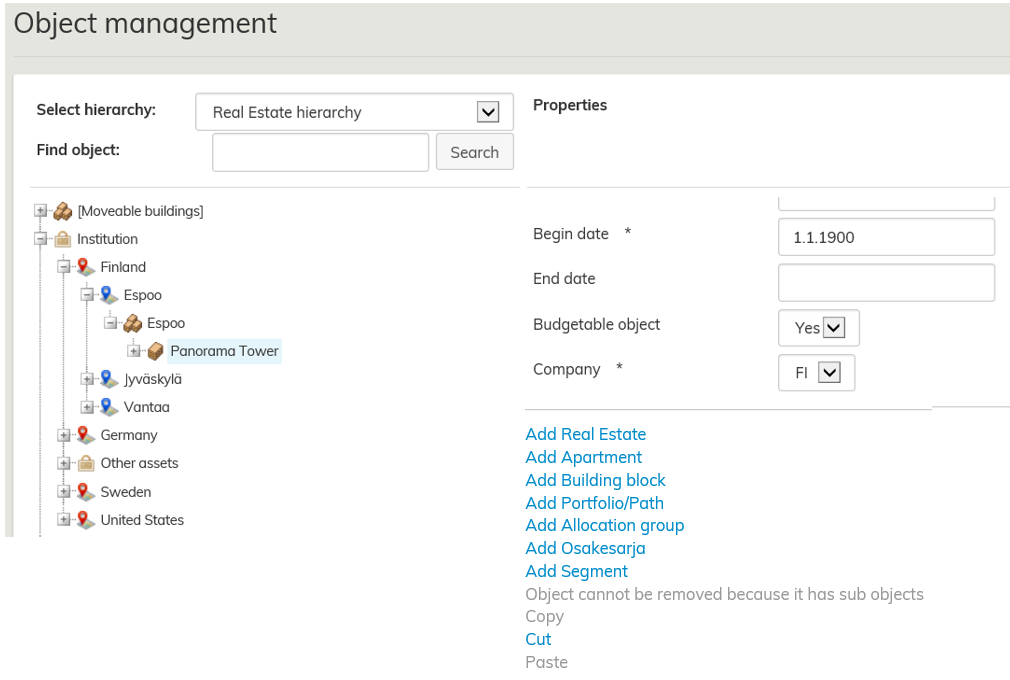This screenshot has width=1010, height=680.
Task: Click the Add Building block link
Action: (x=595, y=480)
